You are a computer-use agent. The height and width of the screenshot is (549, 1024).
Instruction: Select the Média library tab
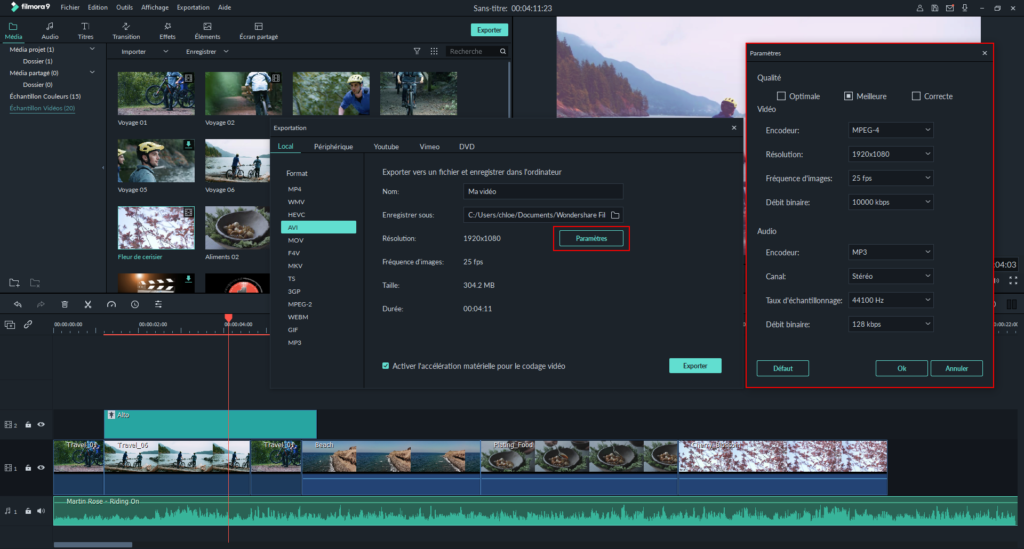pyautogui.click(x=13, y=31)
